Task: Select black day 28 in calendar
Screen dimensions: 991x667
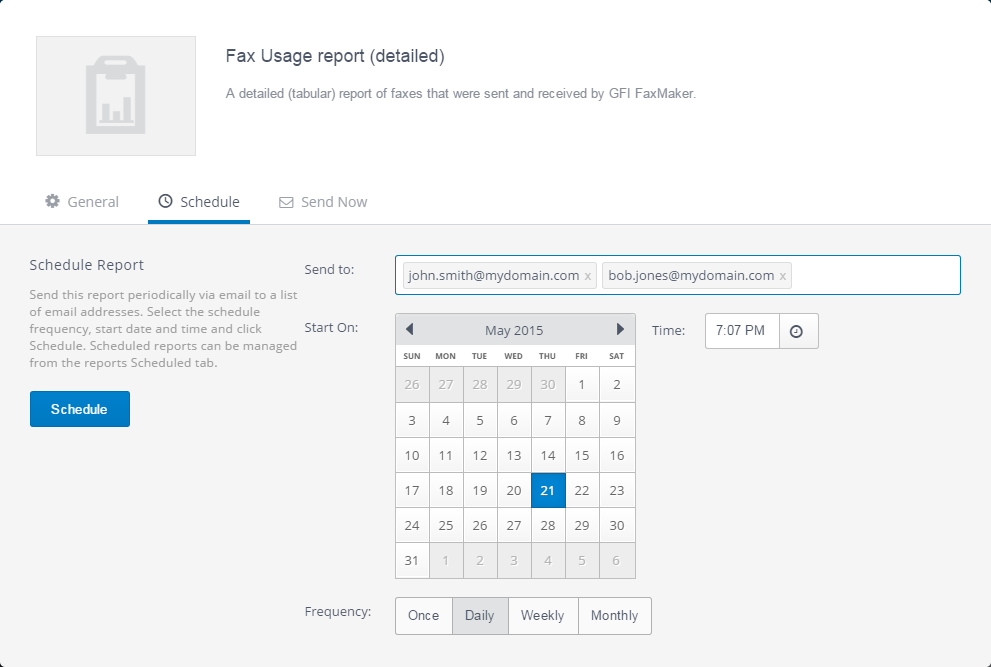Action: point(548,525)
